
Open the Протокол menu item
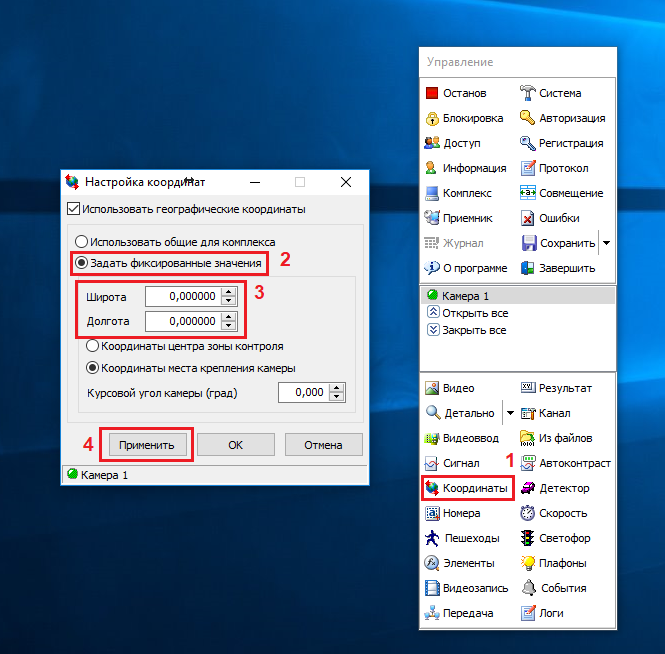click(563, 168)
